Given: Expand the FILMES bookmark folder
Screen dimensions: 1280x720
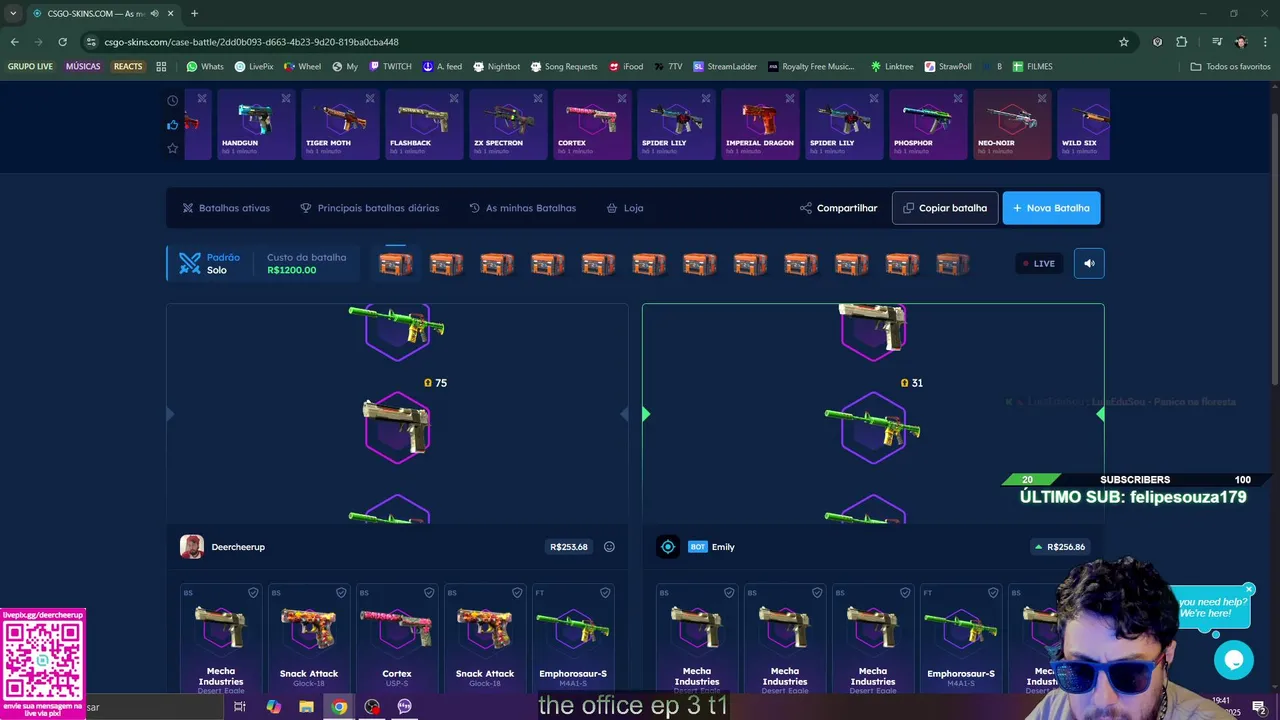Looking at the screenshot, I should coord(1032,66).
